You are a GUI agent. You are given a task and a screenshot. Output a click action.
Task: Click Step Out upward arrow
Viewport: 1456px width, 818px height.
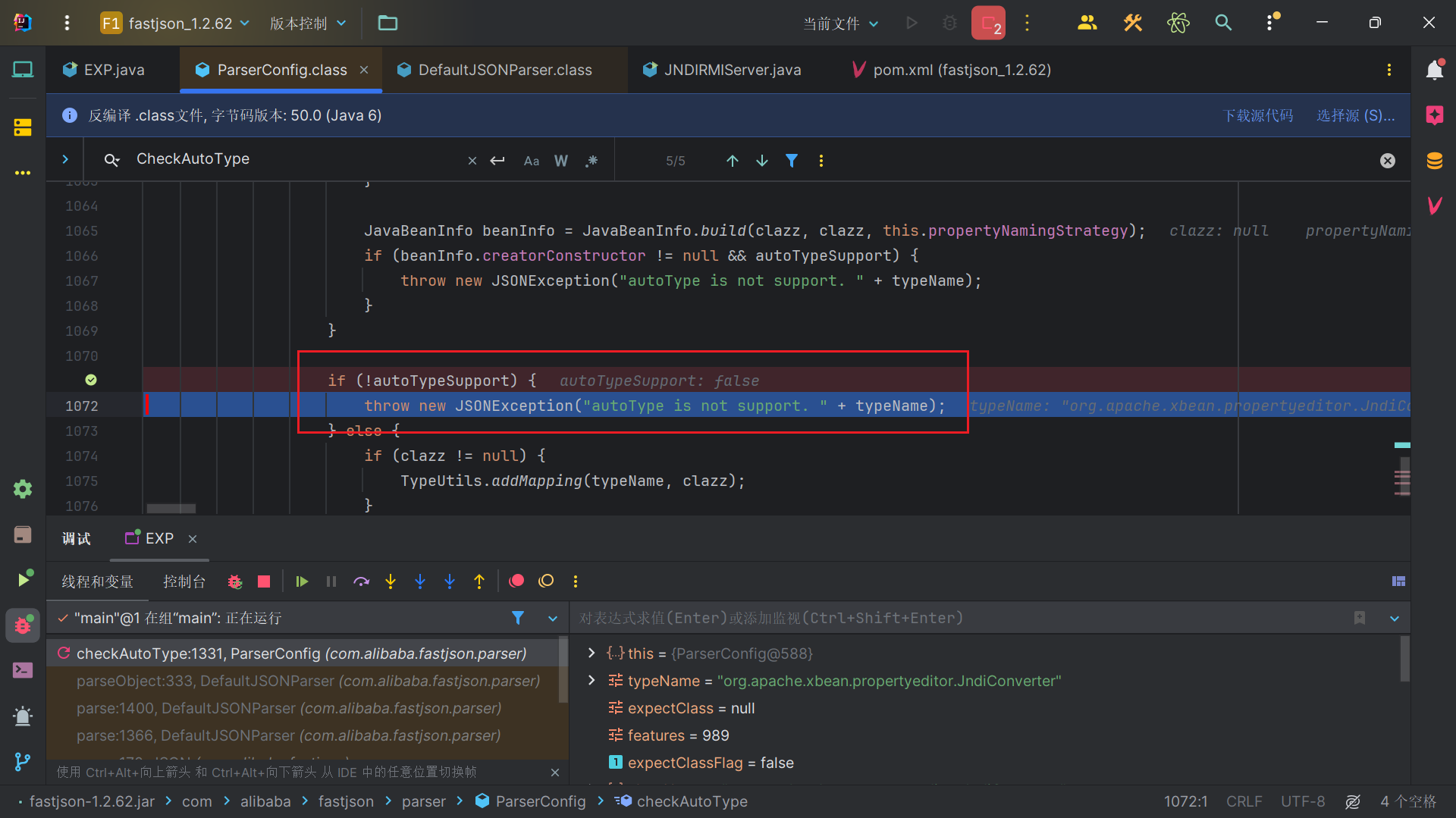(479, 581)
